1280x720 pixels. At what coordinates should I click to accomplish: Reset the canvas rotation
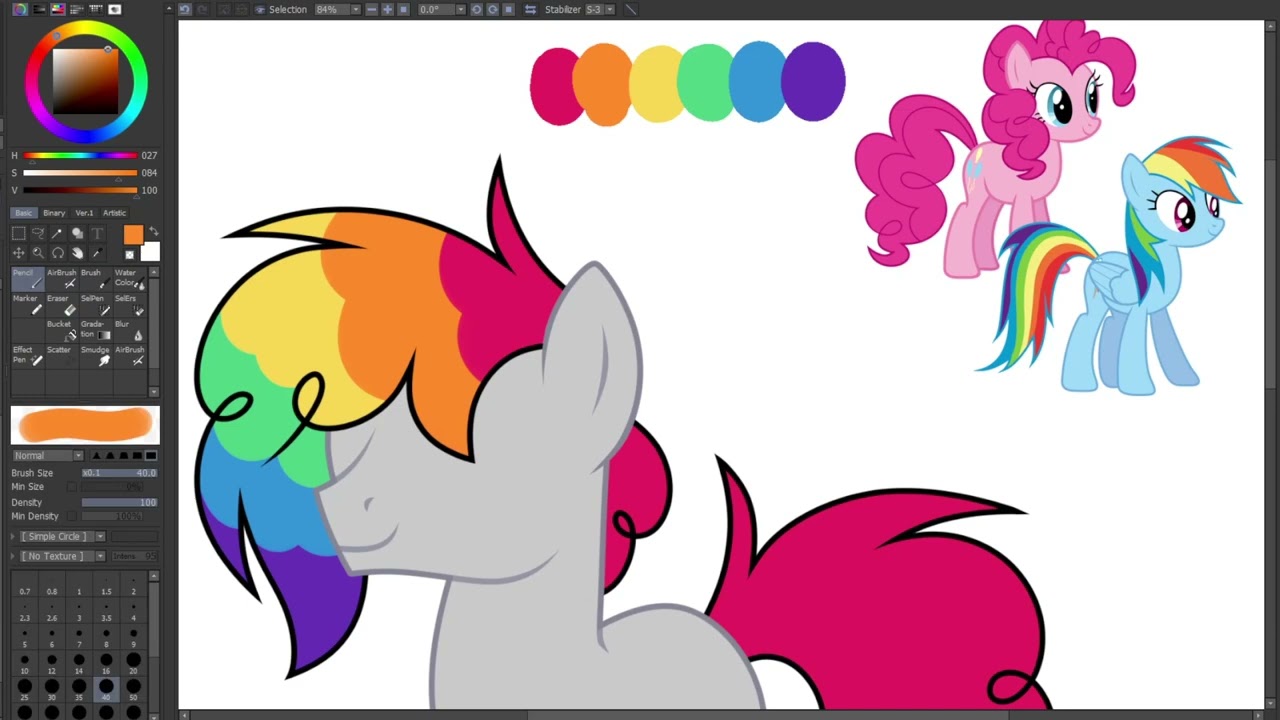[x=509, y=9]
